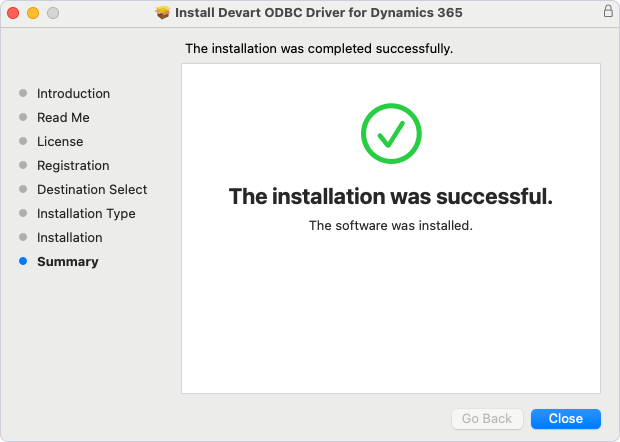The width and height of the screenshot is (620, 442).
Task: Select the Destination Select step
Action: pos(92,189)
